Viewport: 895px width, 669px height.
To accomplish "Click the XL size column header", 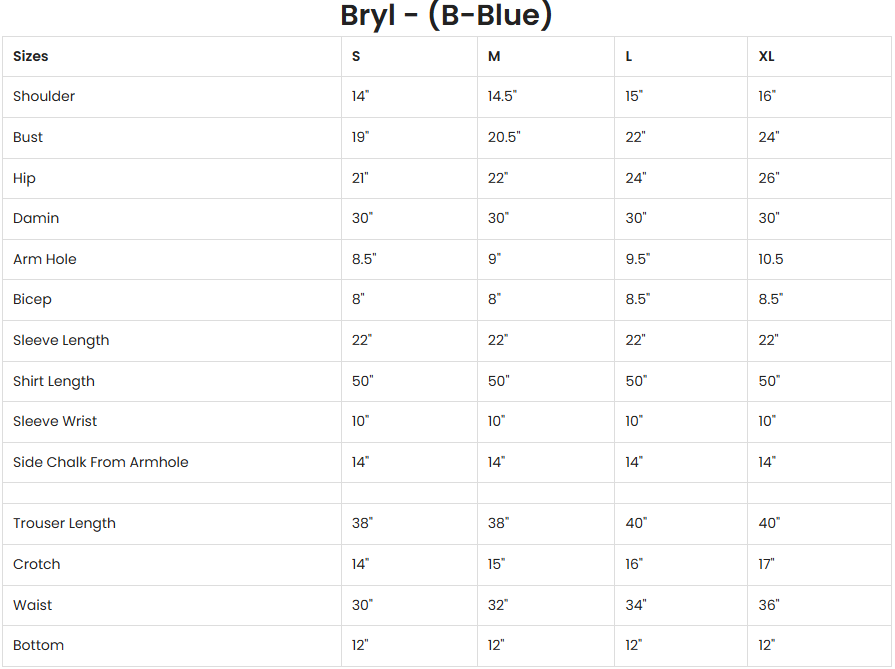I will pyautogui.click(x=766, y=56).
